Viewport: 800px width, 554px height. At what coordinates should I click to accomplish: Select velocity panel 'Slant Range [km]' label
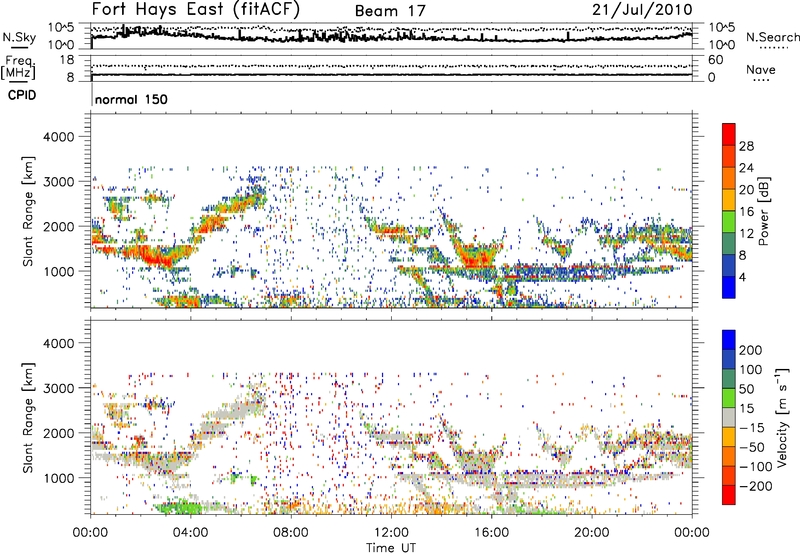[x=28, y=417]
